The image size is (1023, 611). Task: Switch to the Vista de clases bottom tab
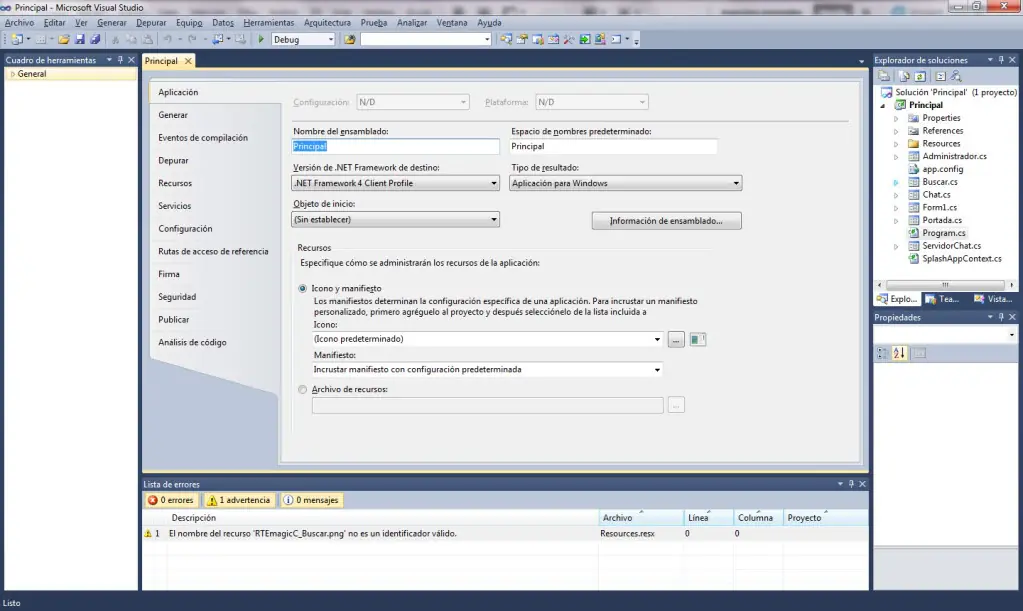(x=993, y=299)
